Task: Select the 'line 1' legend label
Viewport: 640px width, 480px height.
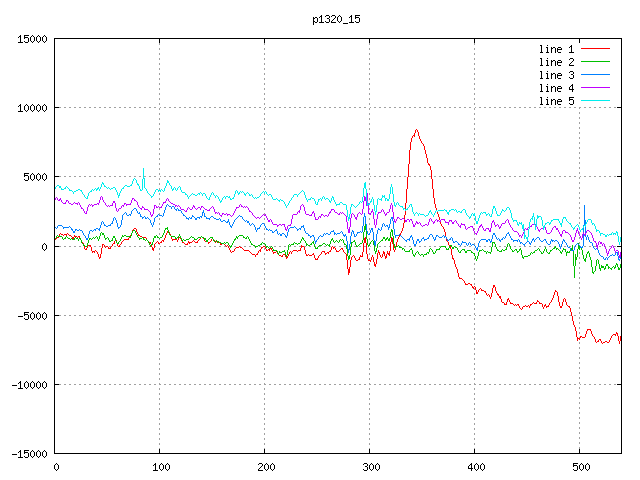Action: [556, 49]
